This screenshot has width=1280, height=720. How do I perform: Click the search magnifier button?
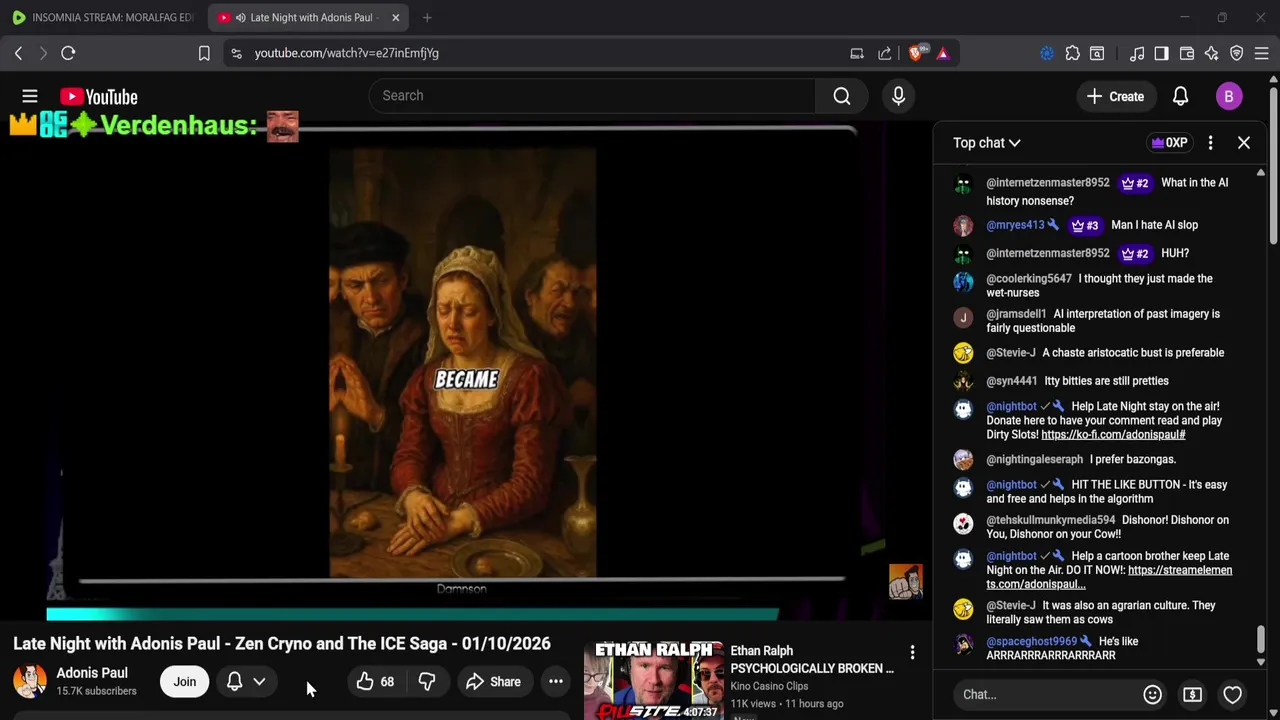tap(842, 96)
